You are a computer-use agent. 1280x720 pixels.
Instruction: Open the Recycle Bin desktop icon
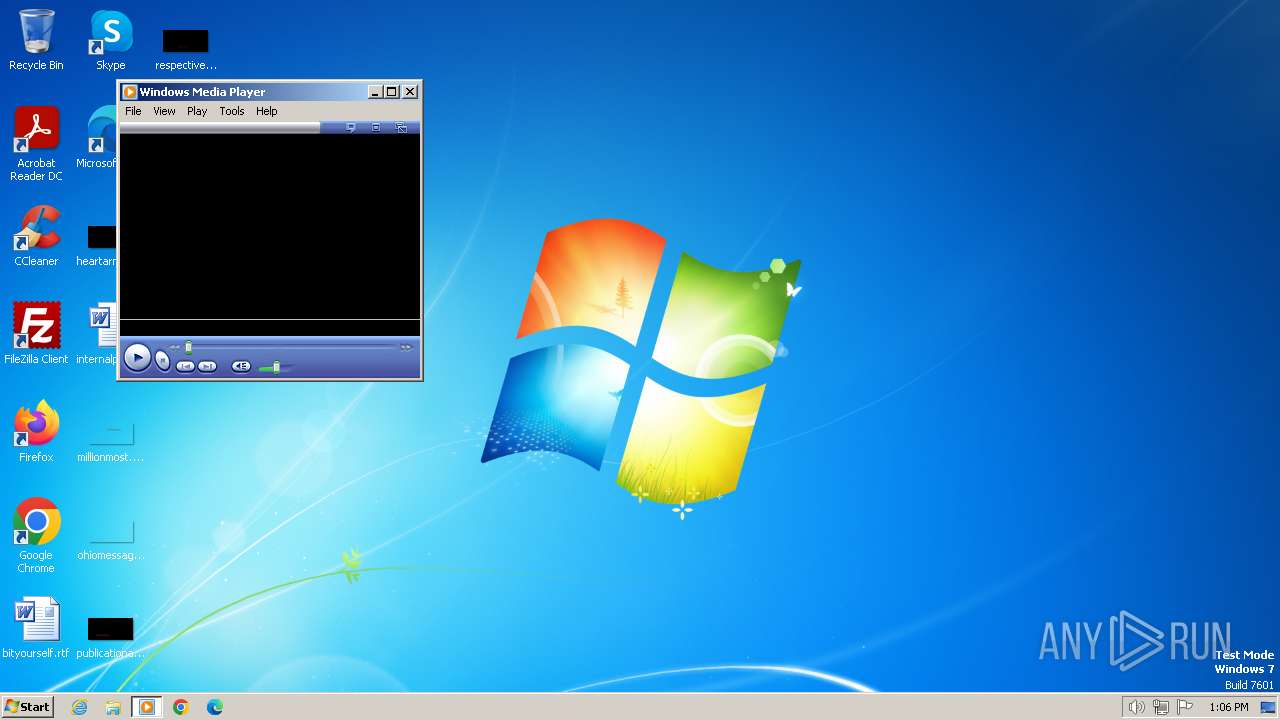(36, 40)
